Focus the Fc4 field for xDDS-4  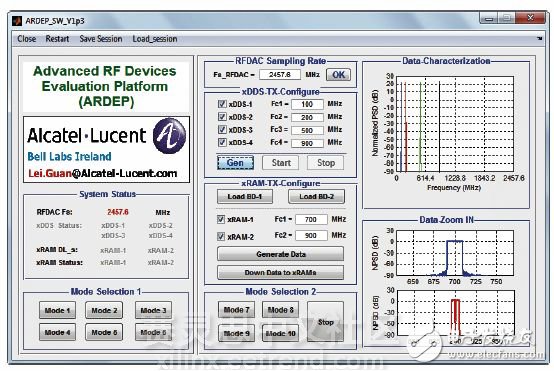coord(307,143)
